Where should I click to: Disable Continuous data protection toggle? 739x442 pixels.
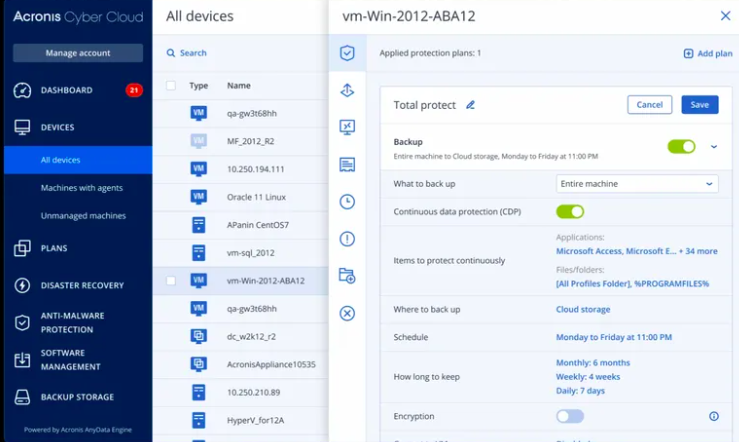[570, 211]
